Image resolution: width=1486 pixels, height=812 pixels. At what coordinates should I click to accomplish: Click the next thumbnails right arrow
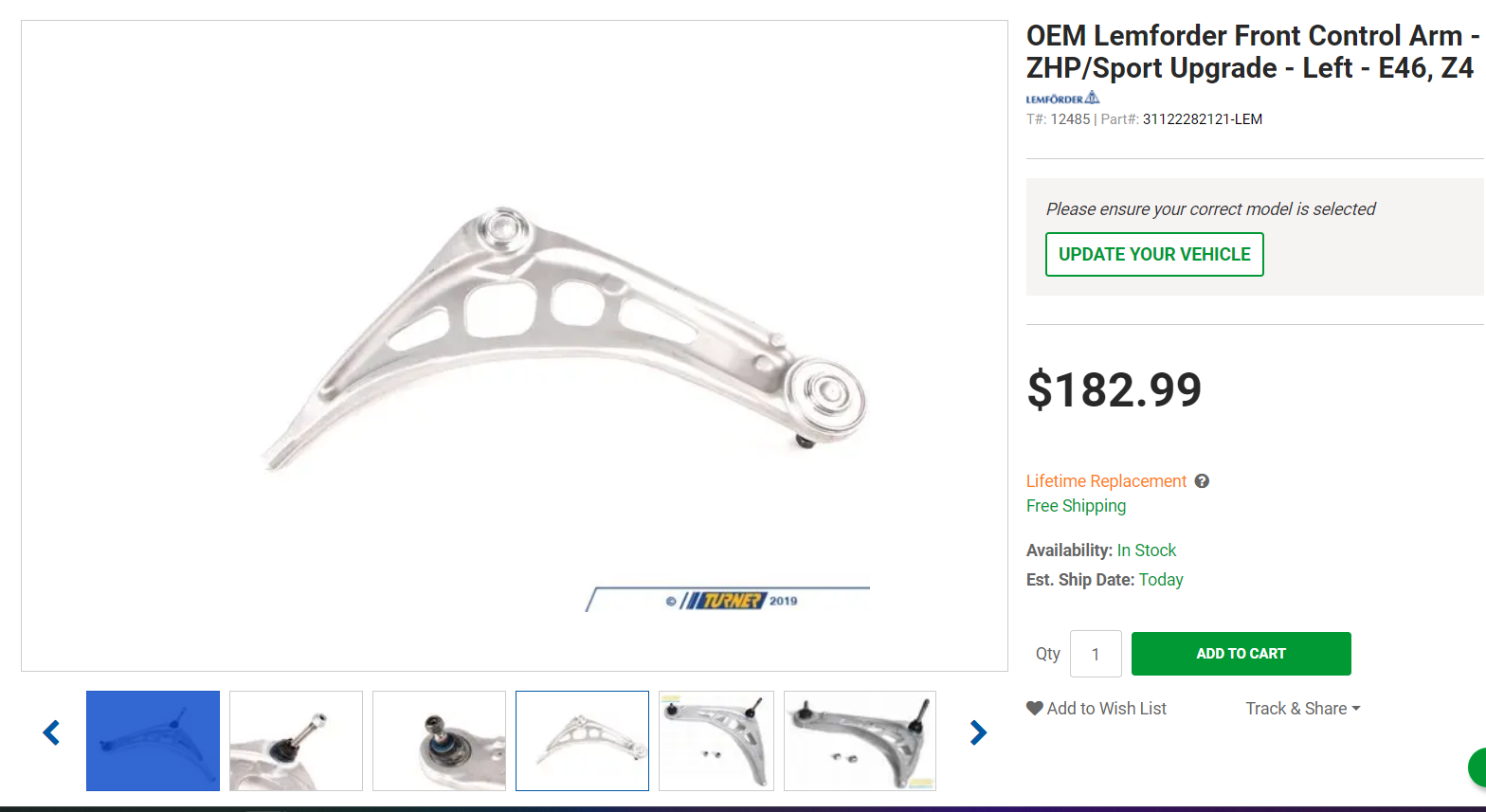(978, 732)
